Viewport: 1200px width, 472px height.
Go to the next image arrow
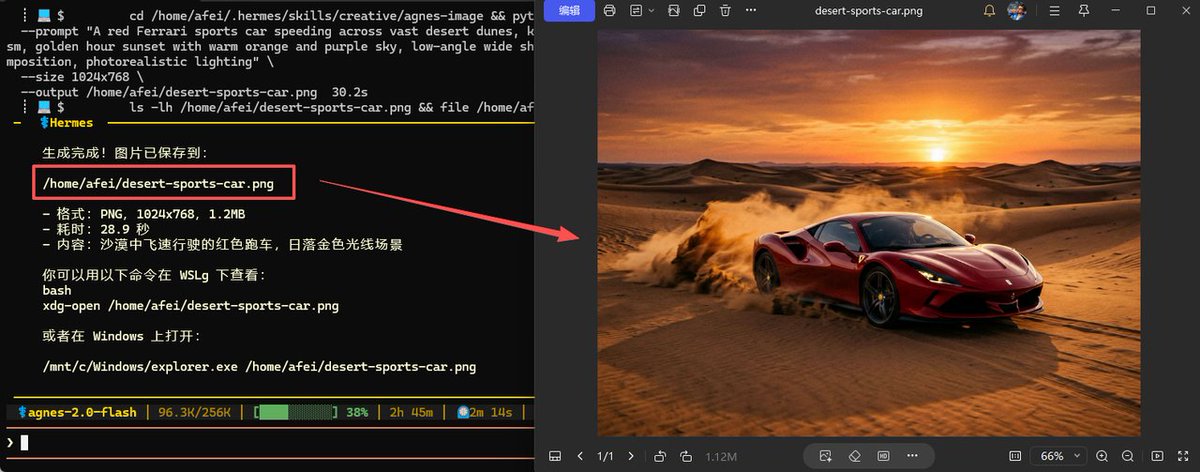click(x=631, y=456)
